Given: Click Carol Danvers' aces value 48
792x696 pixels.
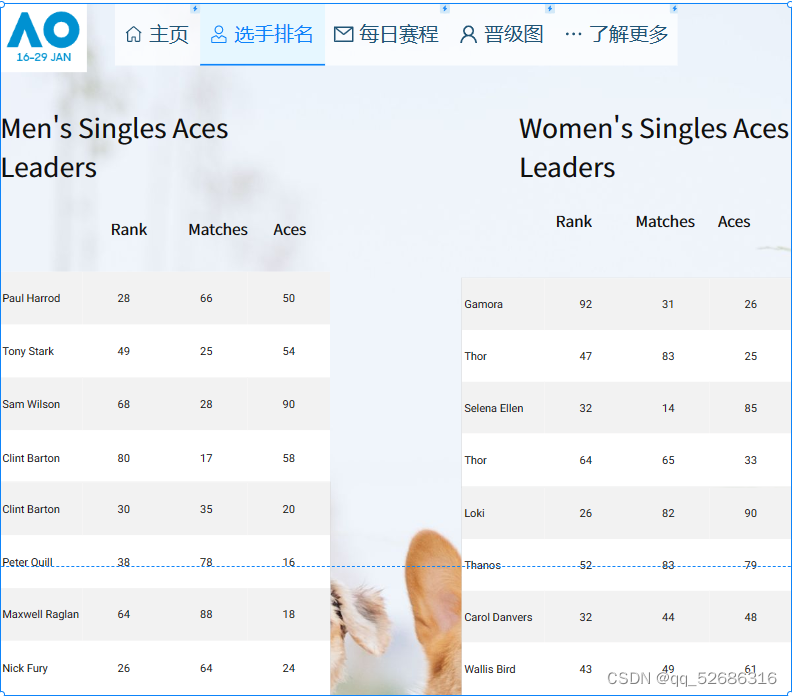Looking at the screenshot, I should 751,617.
